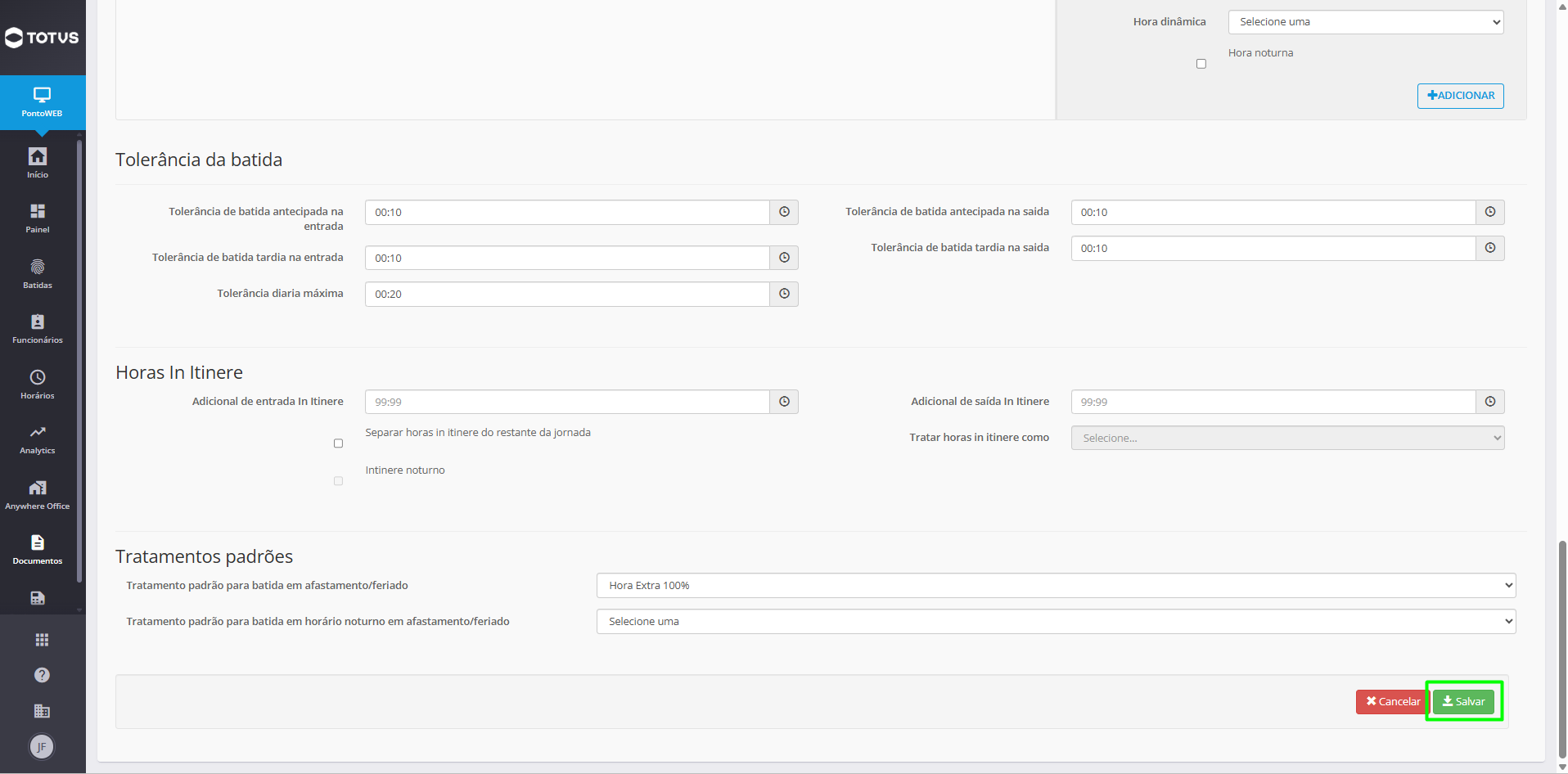Edit tolerância antecipada na saída field
Image resolution: width=1568 pixels, height=774 pixels.
pyautogui.click(x=1273, y=212)
